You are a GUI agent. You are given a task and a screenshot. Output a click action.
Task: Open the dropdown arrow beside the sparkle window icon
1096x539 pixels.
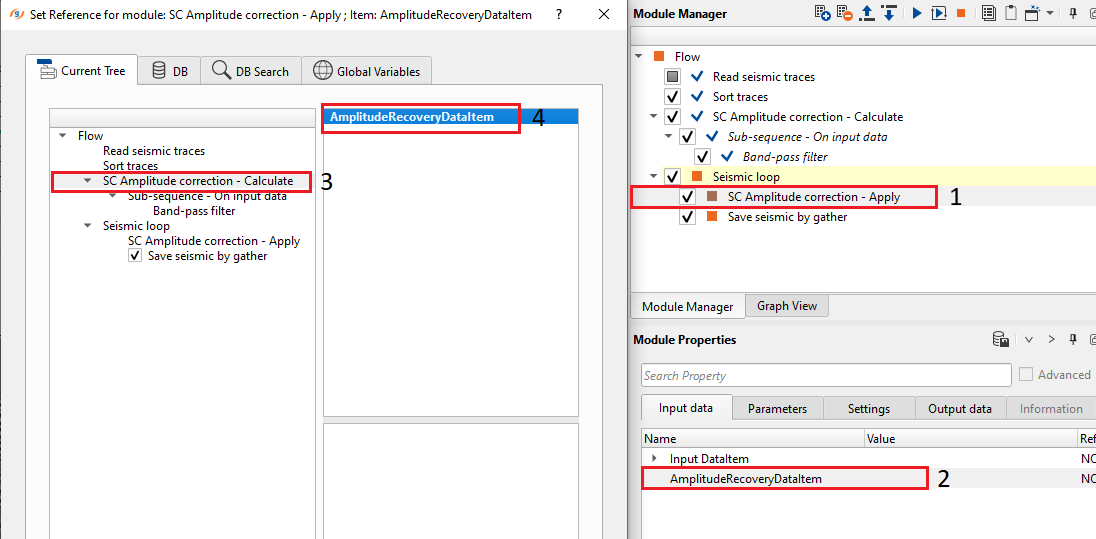click(1050, 13)
